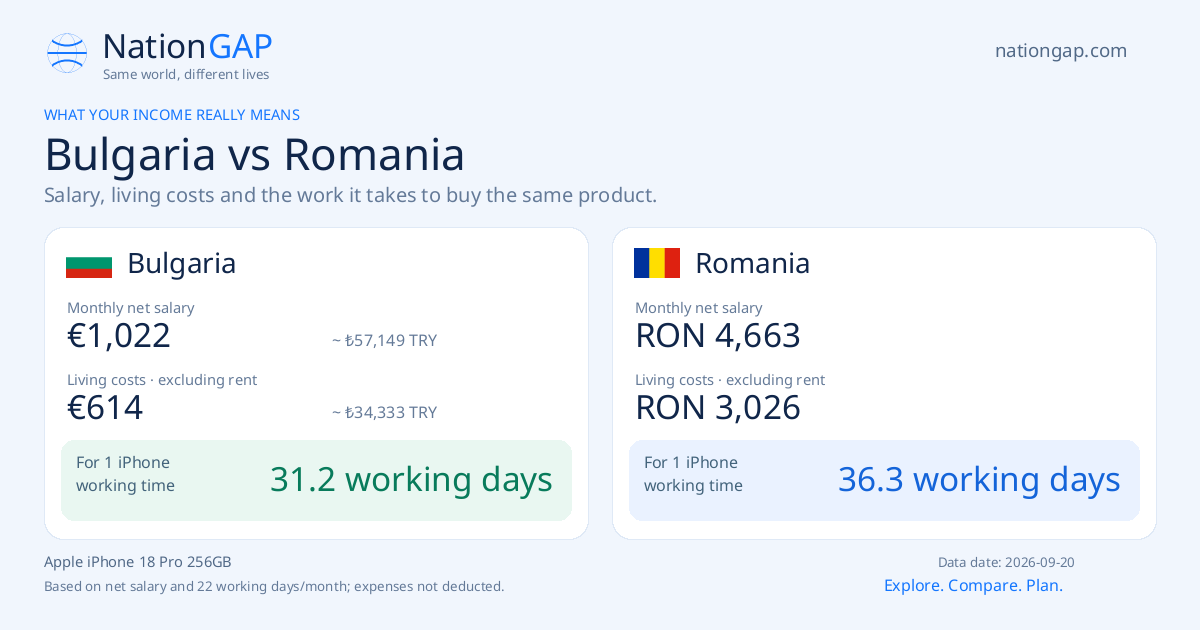The height and width of the screenshot is (630, 1200).
Task: Click 'Apple iPhone 18 Pro 256GB' product text
Action: (x=138, y=562)
